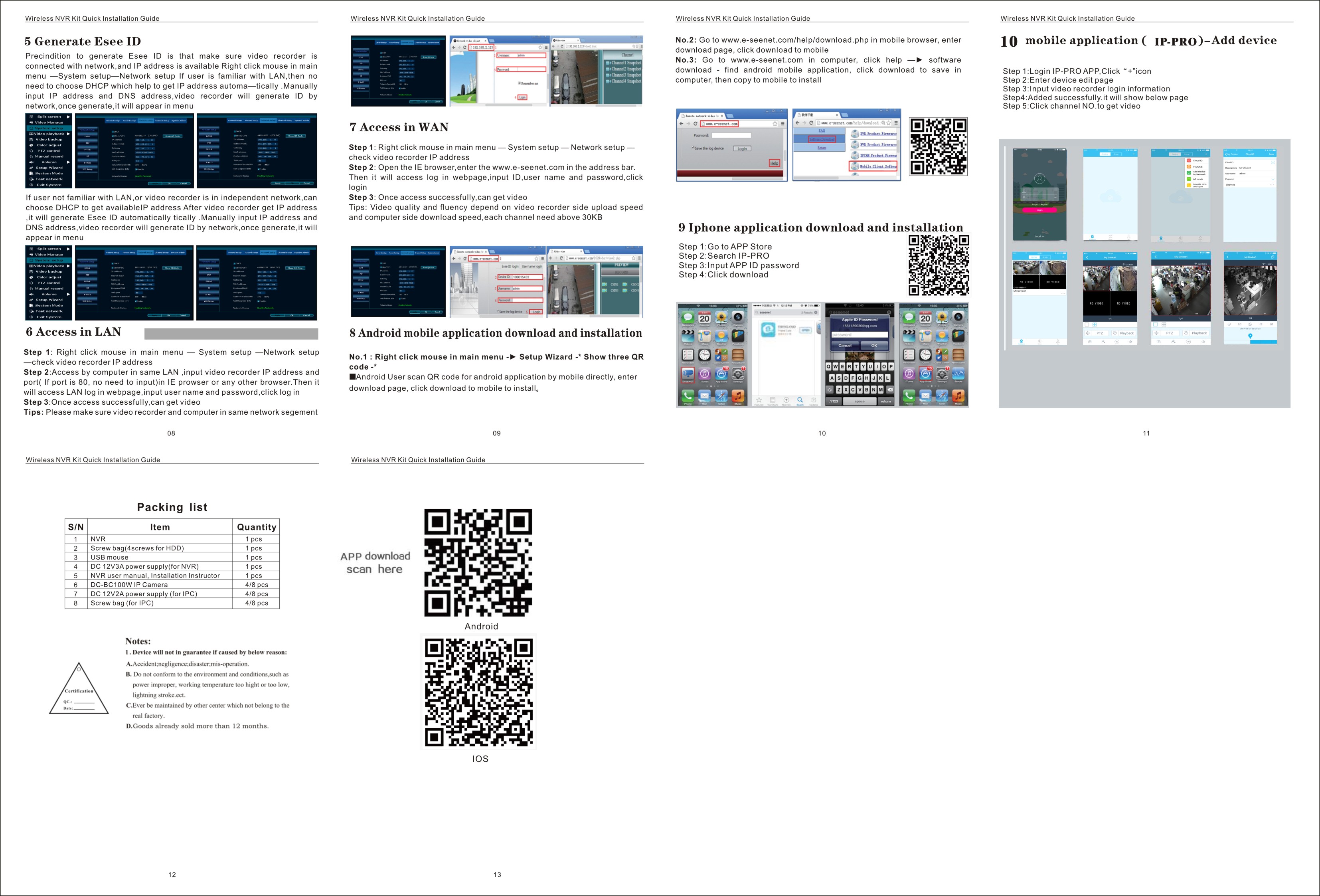Click the blue playback timeline pin marker
1320x896 pixels.
(x=1250, y=336)
